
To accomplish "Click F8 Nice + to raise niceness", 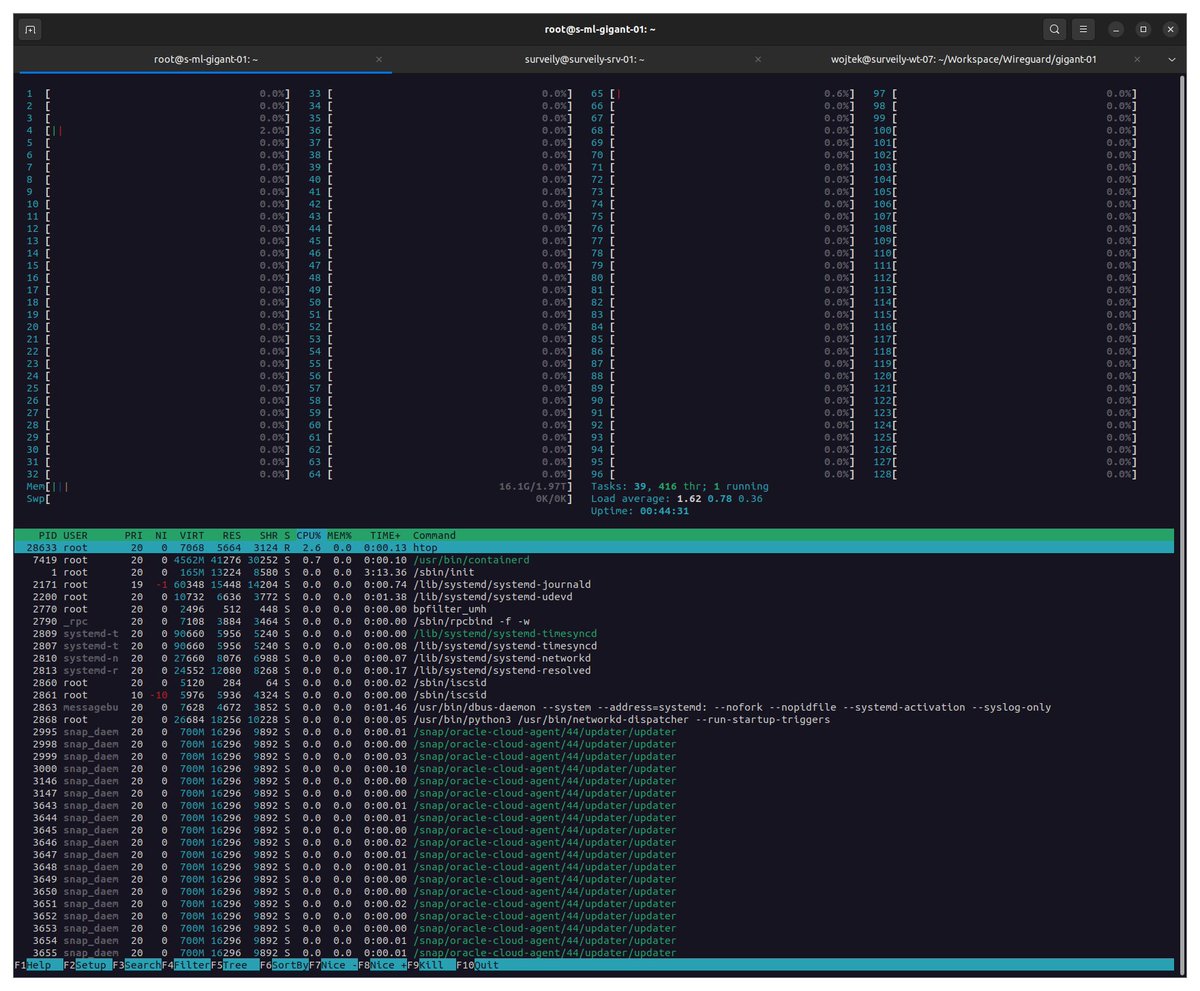I will click(x=381, y=965).
